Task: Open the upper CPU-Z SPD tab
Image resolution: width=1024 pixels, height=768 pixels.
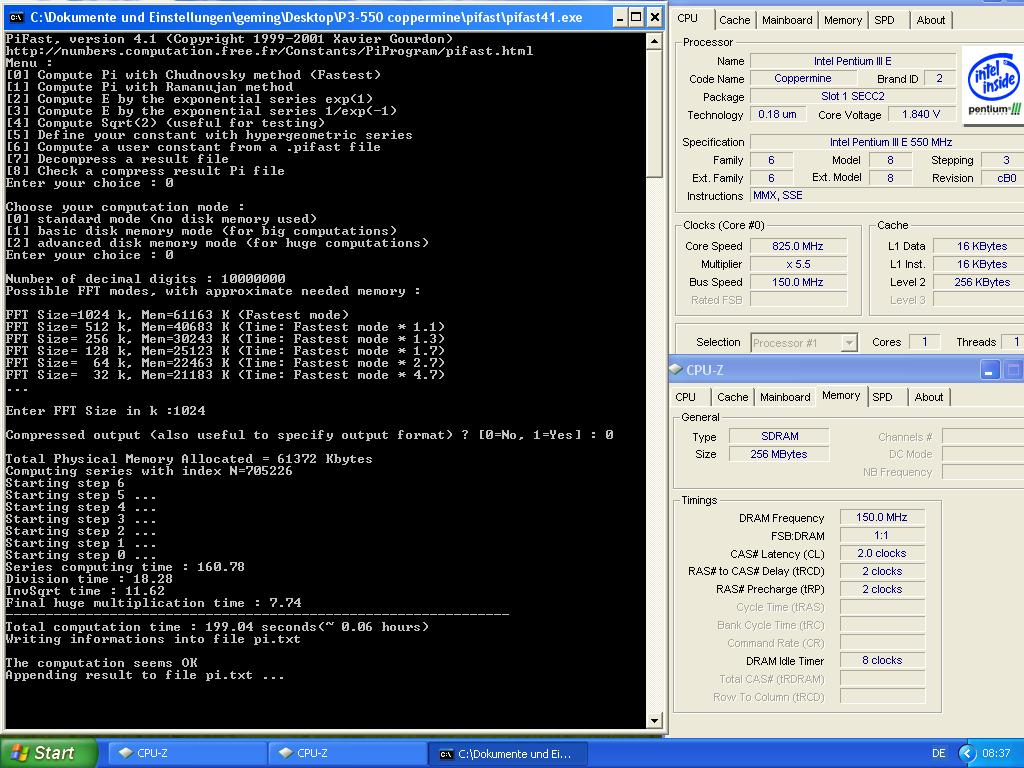Action: (x=884, y=20)
